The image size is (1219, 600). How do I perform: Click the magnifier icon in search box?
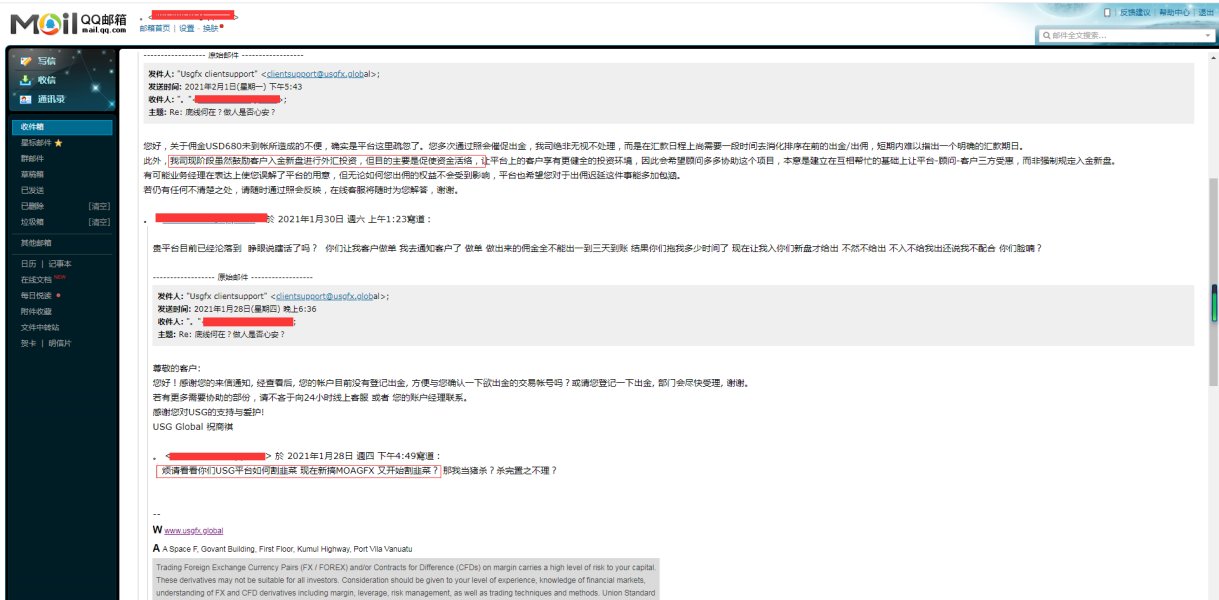pos(1045,35)
